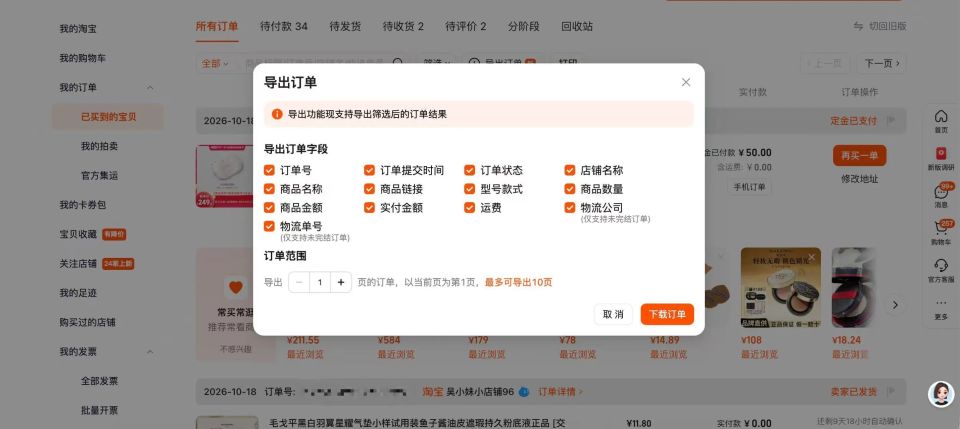Toggle the 订单提交时间 checkbox

point(369,170)
